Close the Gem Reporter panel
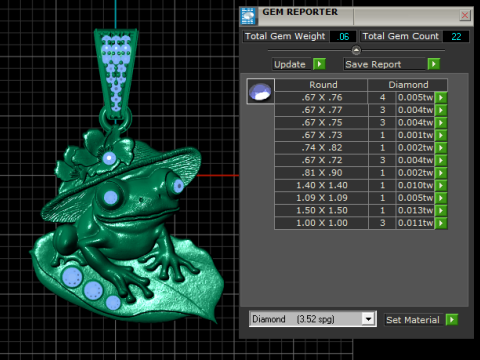The image size is (480, 360). coord(465,15)
